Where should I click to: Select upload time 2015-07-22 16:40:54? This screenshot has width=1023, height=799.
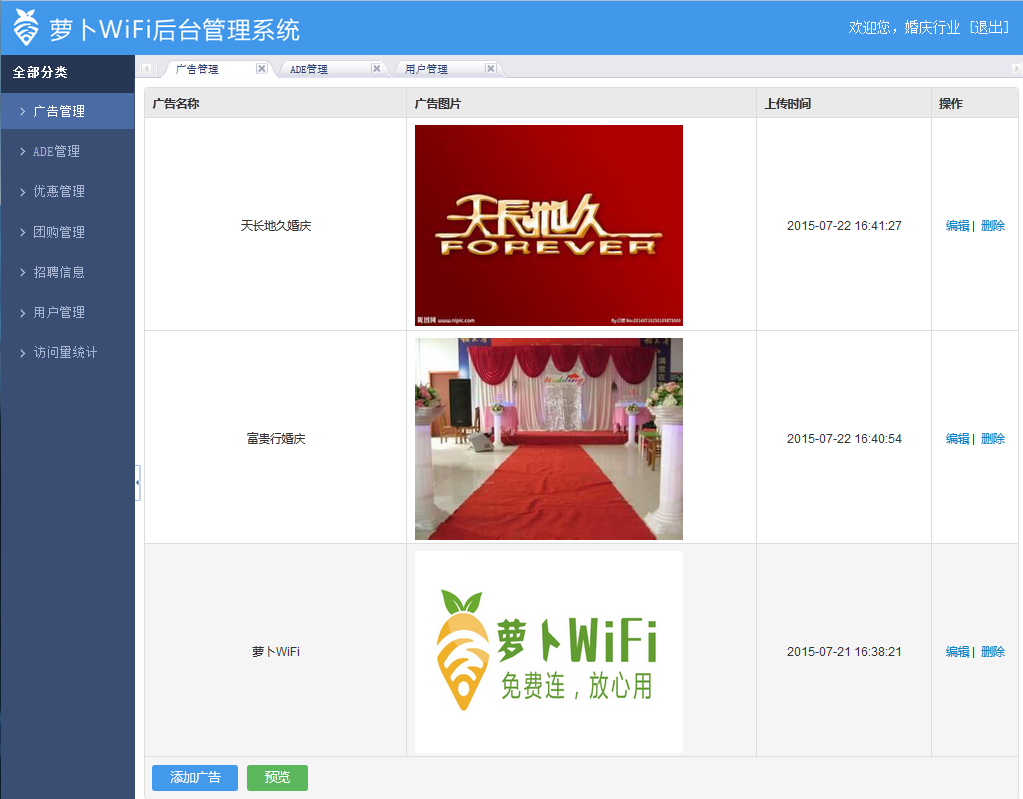[844, 439]
